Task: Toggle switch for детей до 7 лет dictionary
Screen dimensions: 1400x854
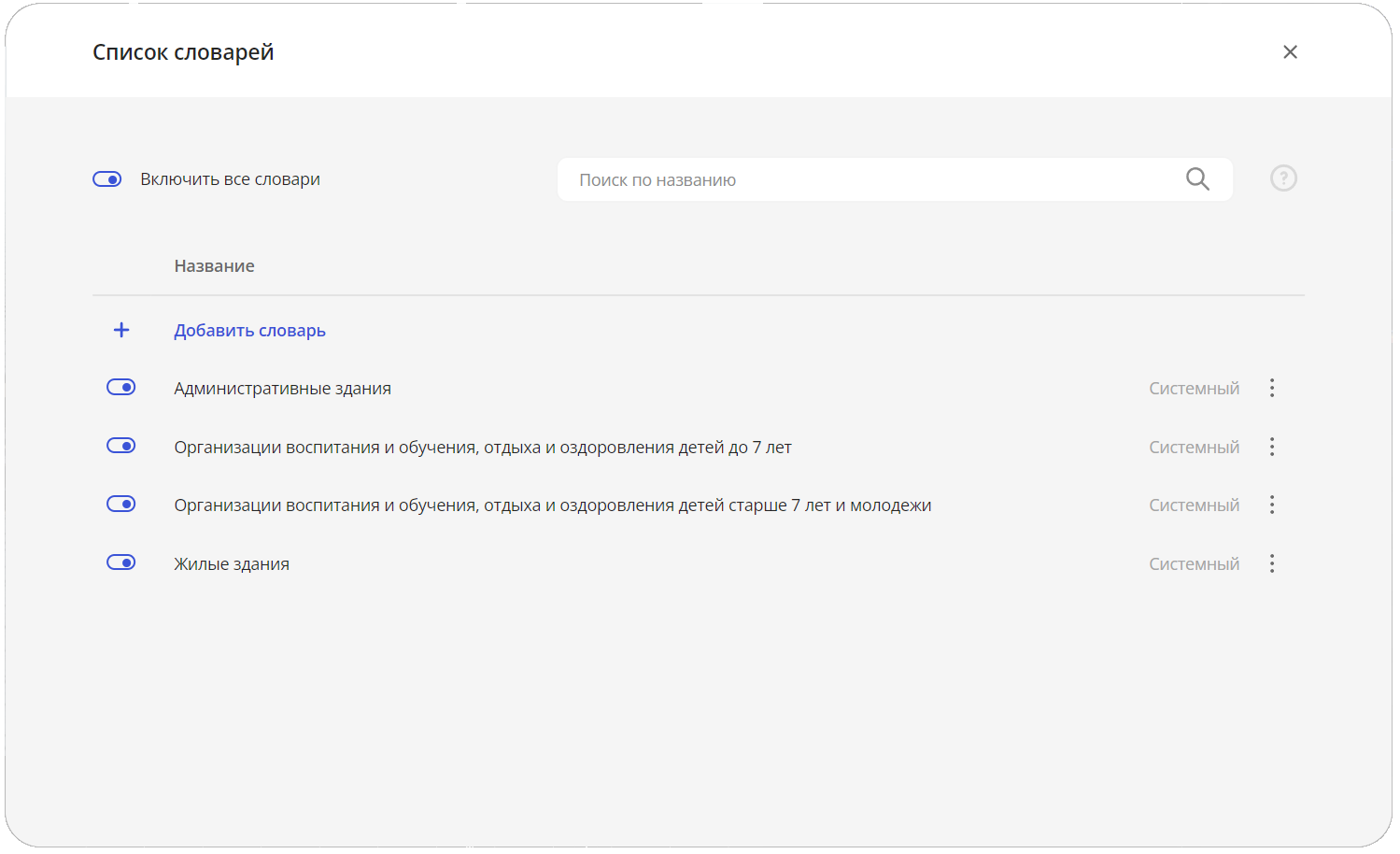Action: pyautogui.click(x=121, y=446)
